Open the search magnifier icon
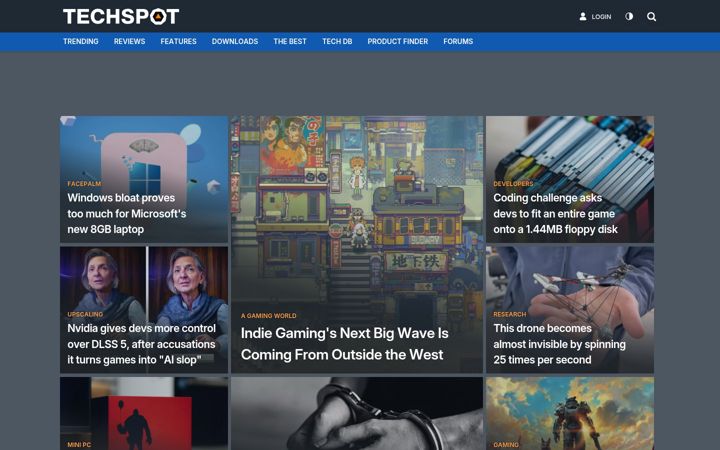Viewport: 720px width, 450px height. tap(651, 17)
